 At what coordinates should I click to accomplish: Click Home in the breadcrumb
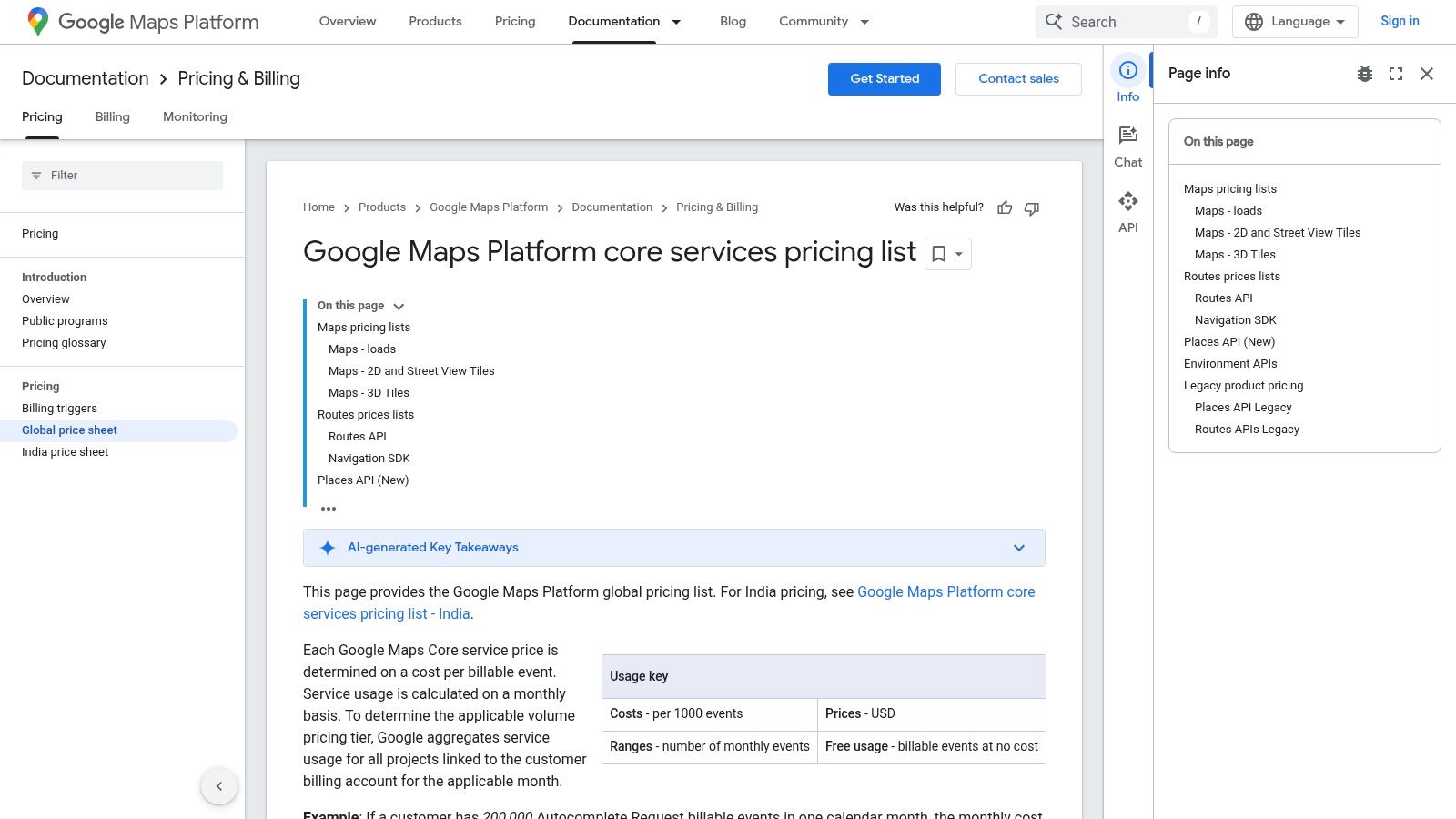pyautogui.click(x=318, y=207)
